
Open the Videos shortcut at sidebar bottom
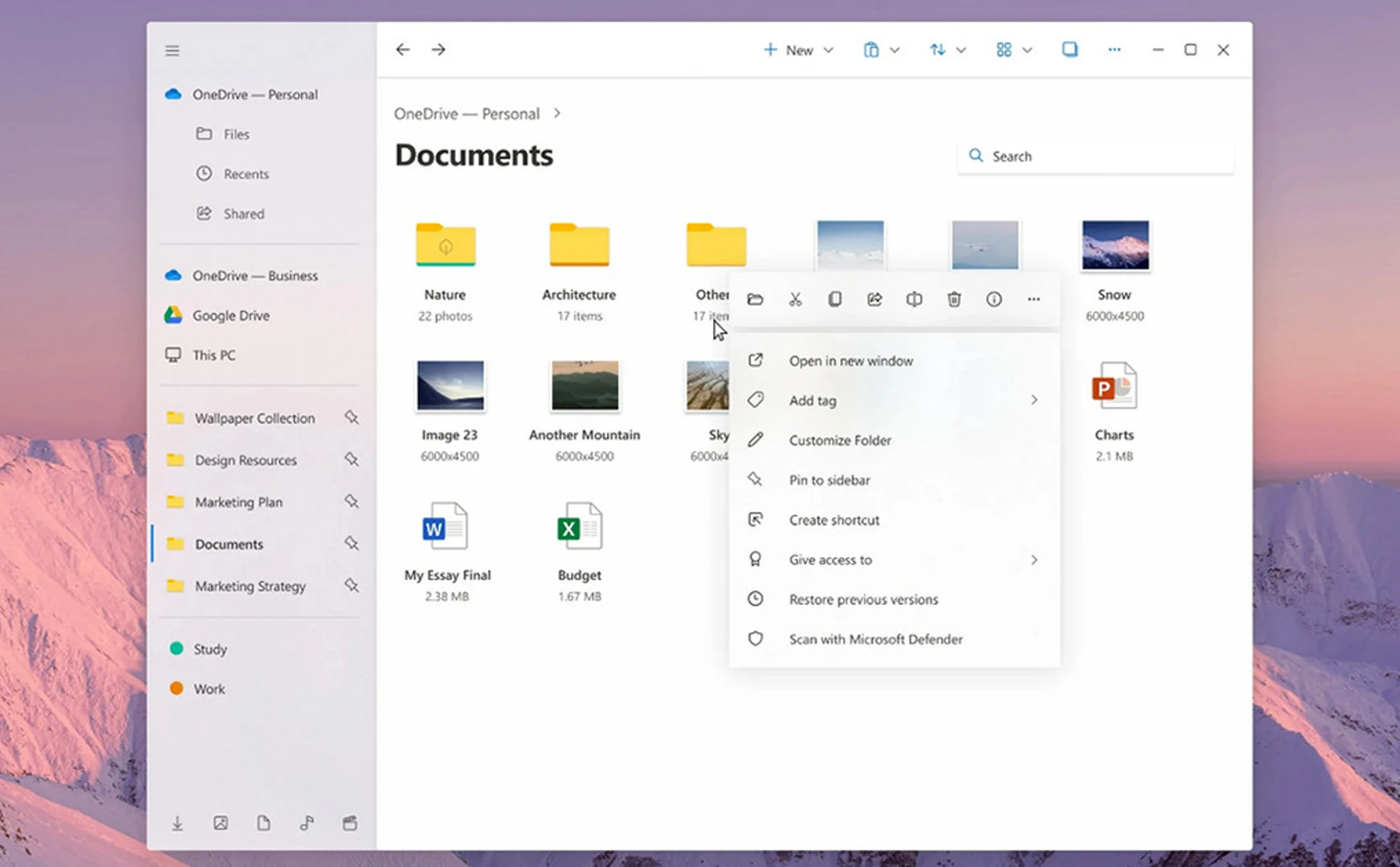(x=350, y=823)
